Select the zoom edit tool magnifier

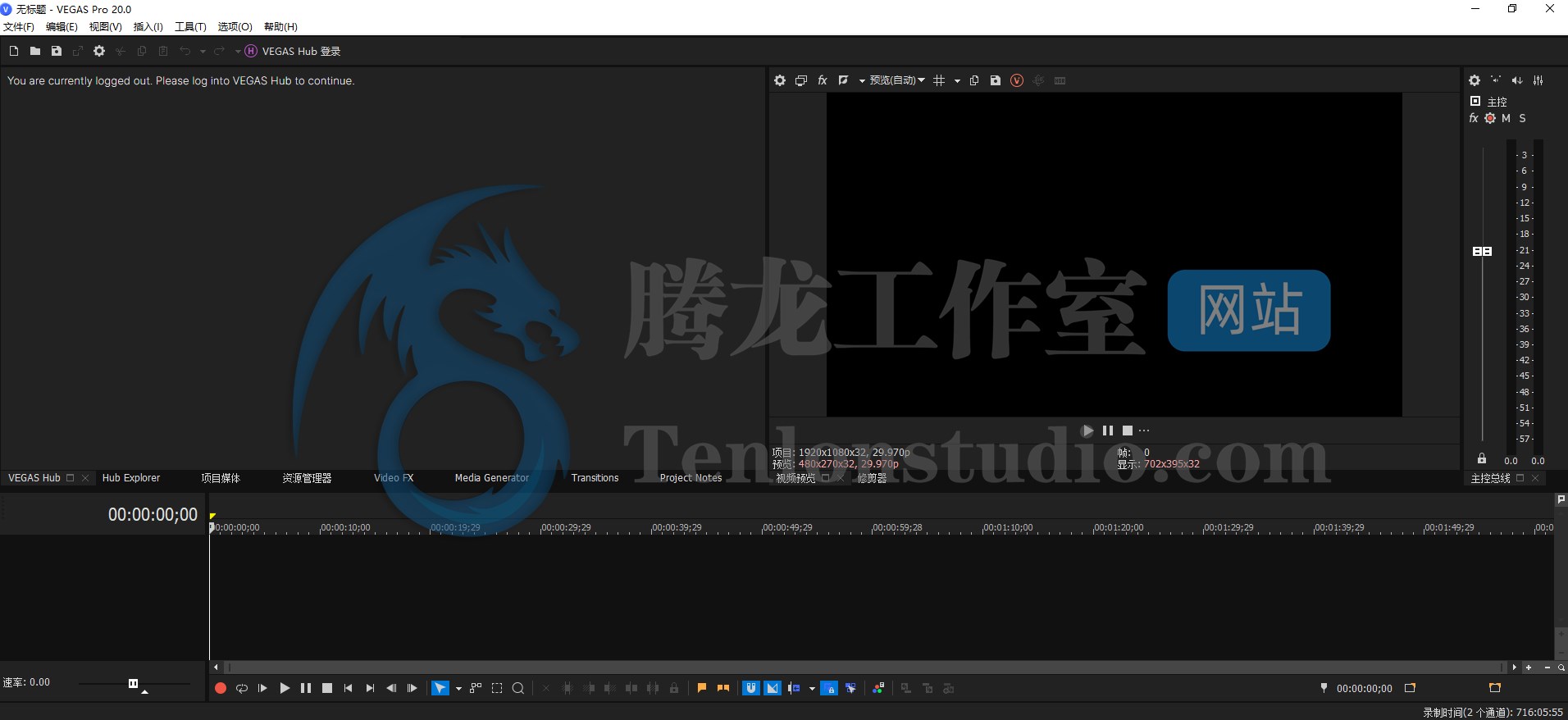pyautogui.click(x=518, y=688)
